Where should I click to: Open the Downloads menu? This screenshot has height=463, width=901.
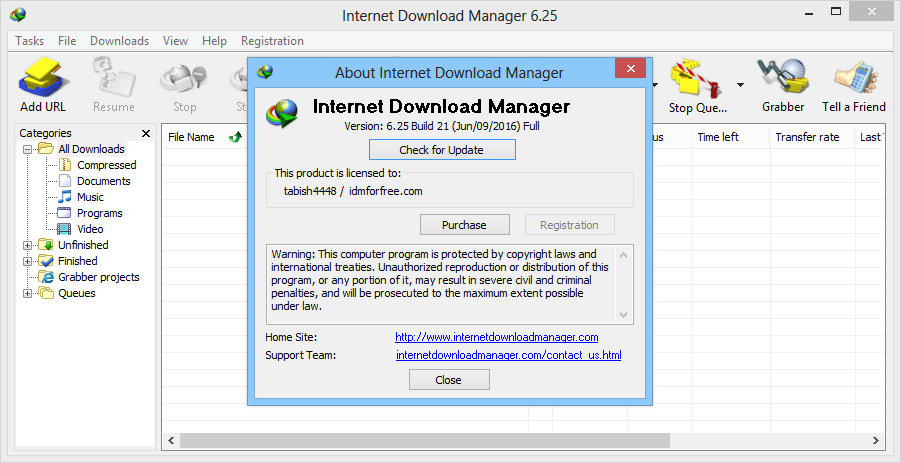120,41
